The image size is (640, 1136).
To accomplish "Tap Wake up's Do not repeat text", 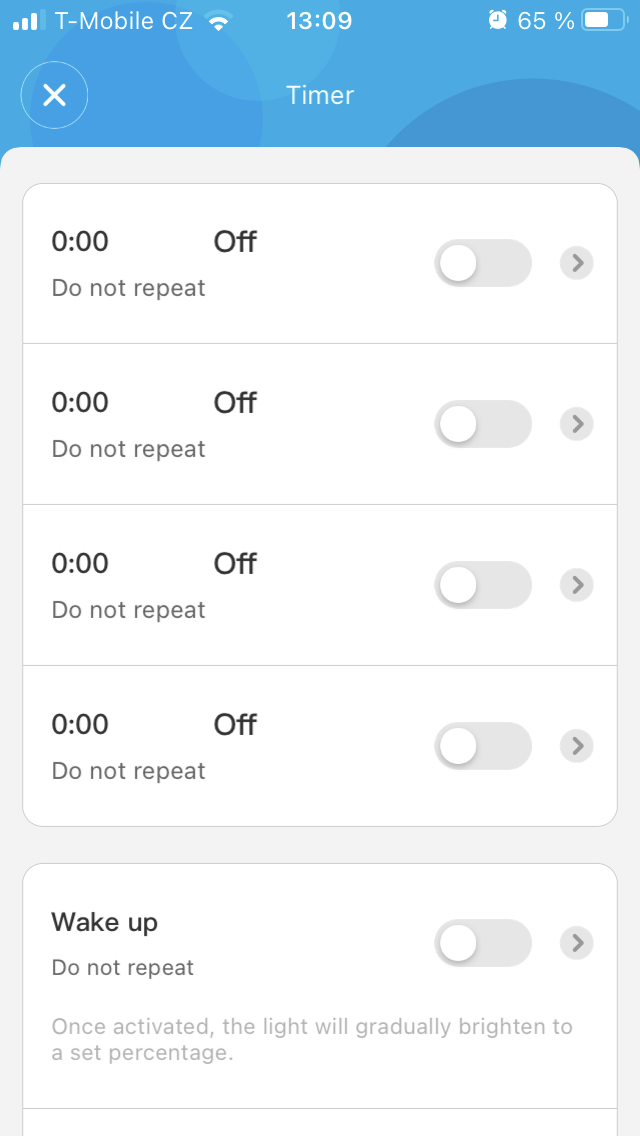I will (x=122, y=968).
